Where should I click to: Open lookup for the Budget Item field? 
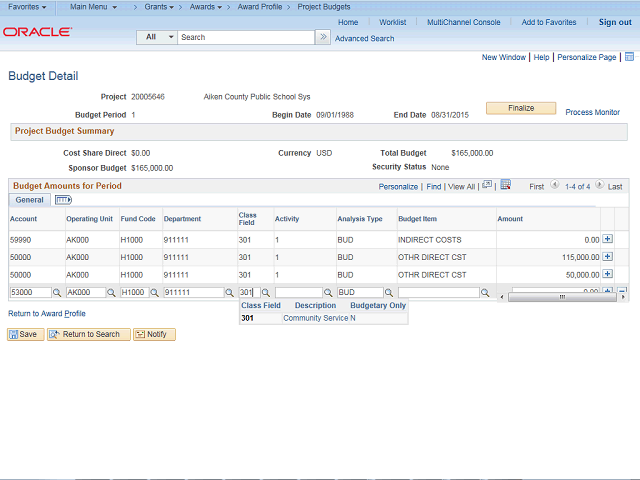click(484, 293)
